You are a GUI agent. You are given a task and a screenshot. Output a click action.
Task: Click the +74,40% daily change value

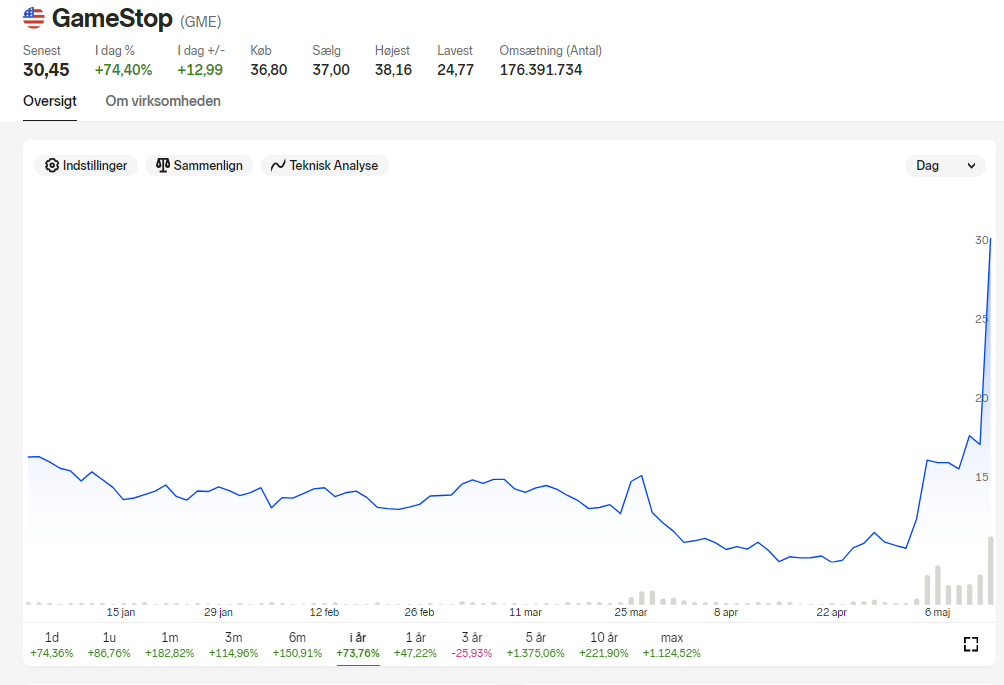coord(124,70)
